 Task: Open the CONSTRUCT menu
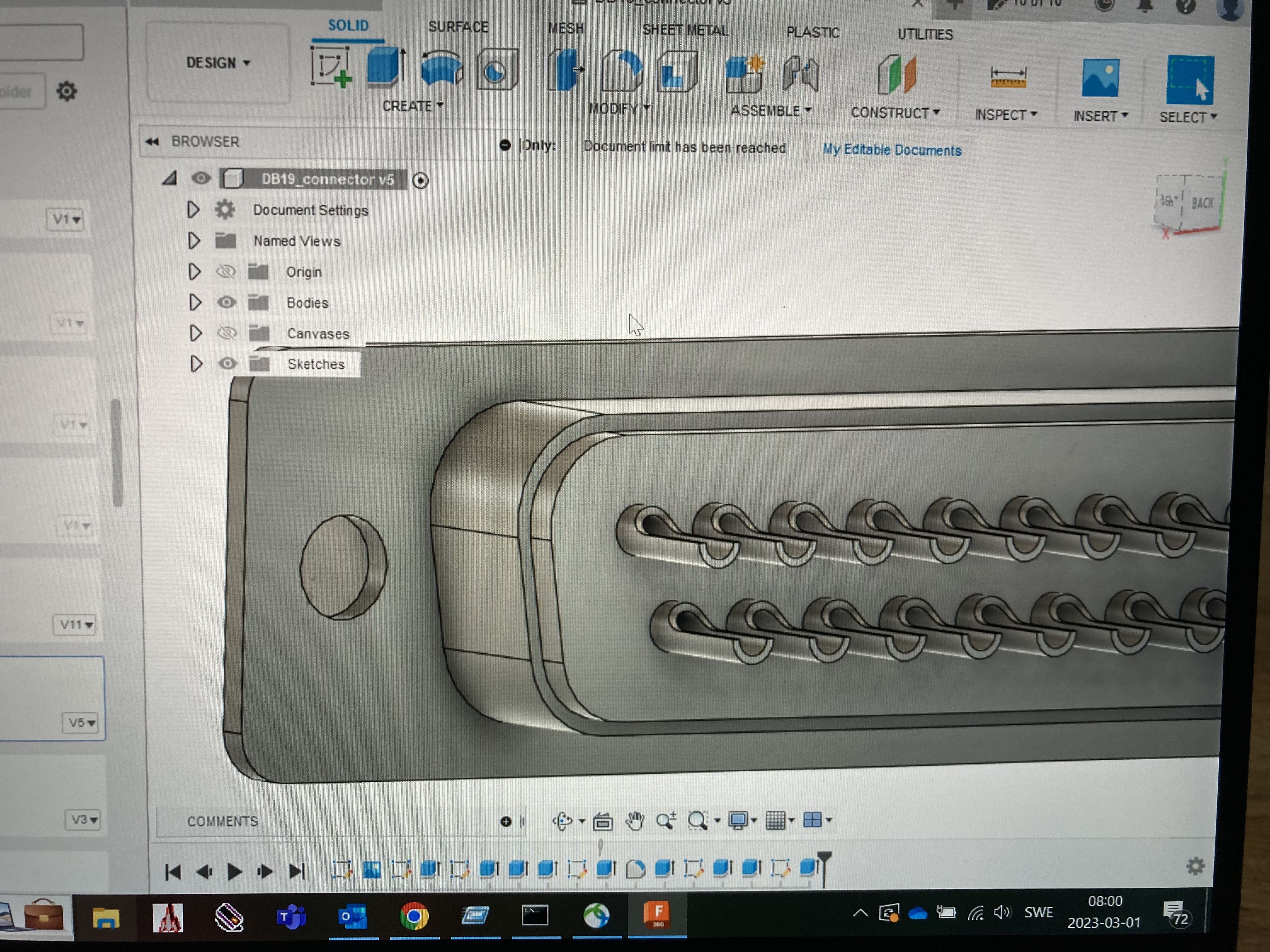click(x=895, y=113)
